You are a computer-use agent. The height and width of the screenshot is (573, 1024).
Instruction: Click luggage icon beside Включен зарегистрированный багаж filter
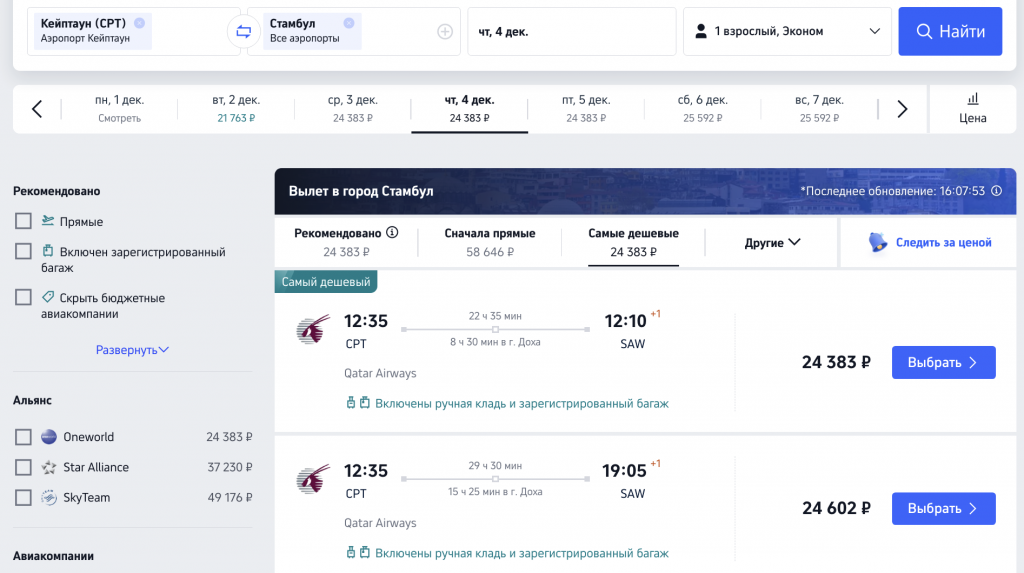(x=48, y=251)
